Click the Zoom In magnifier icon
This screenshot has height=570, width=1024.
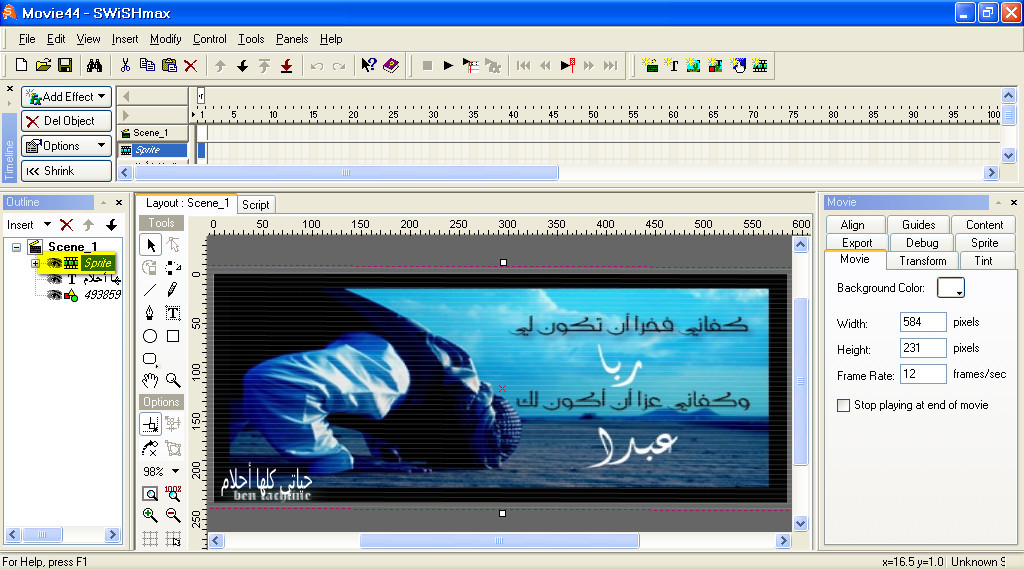(150, 516)
